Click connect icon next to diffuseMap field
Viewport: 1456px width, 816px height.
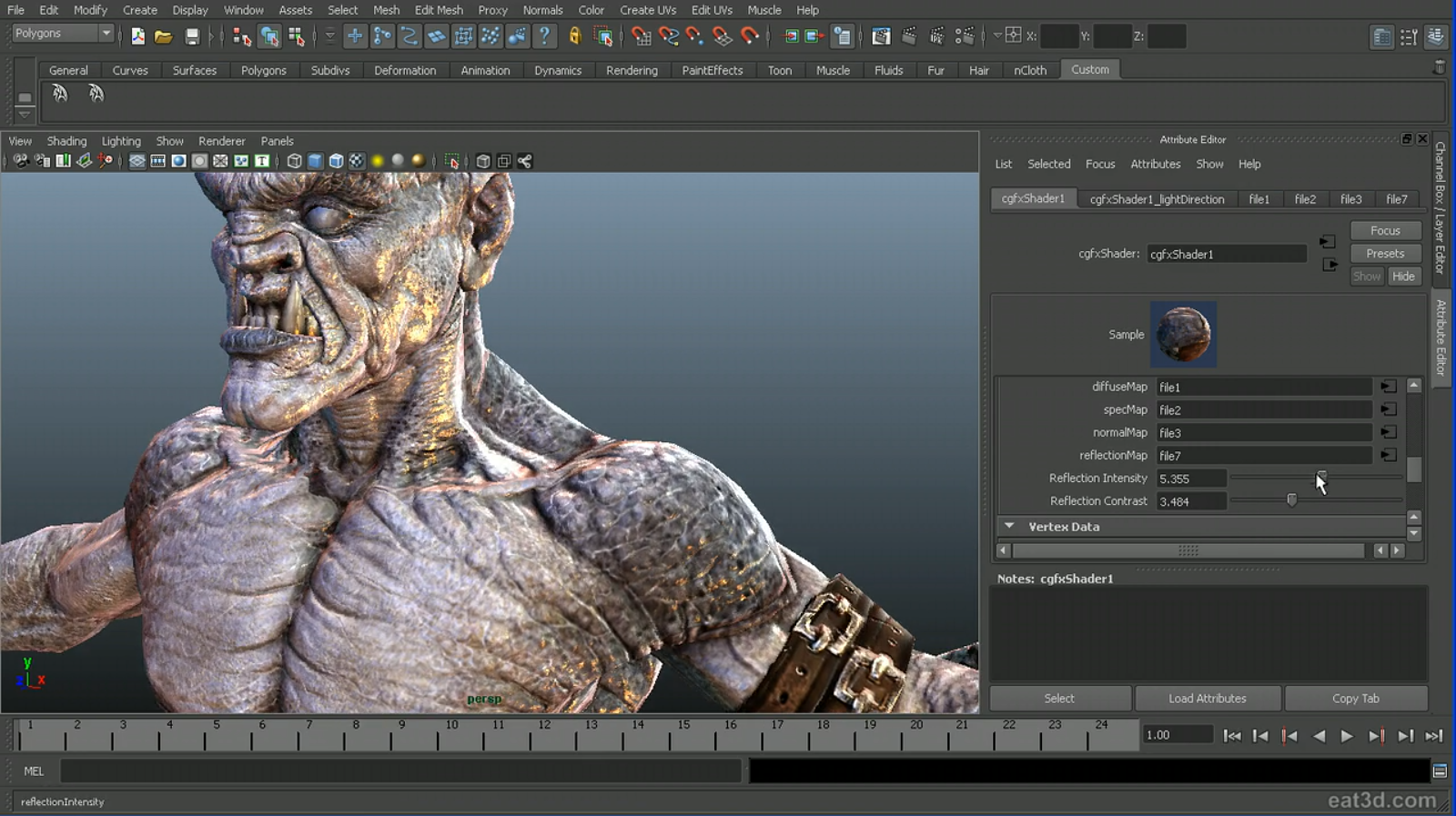pos(1388,387)
